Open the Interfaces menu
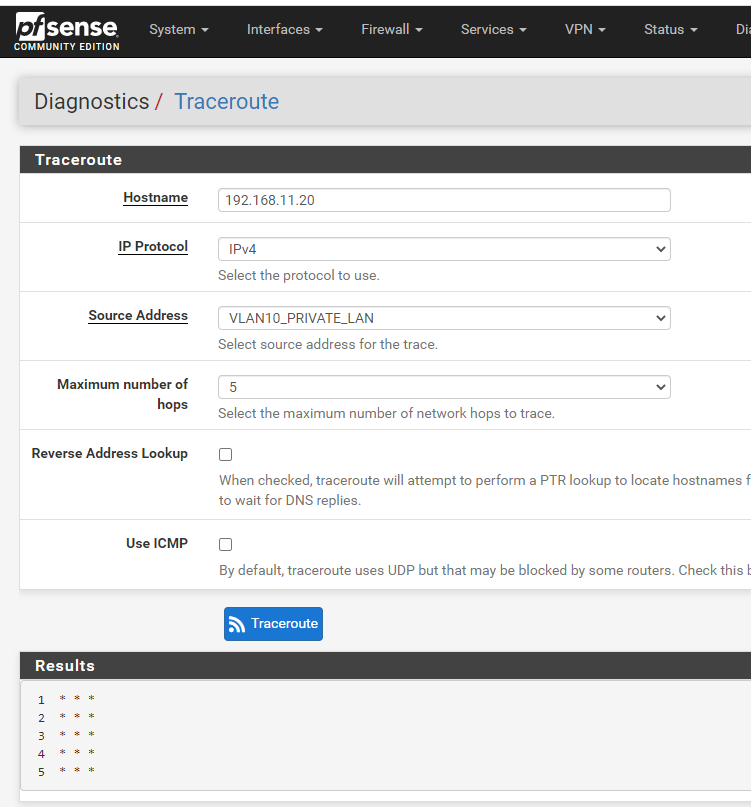 click(x=285, y=29)
